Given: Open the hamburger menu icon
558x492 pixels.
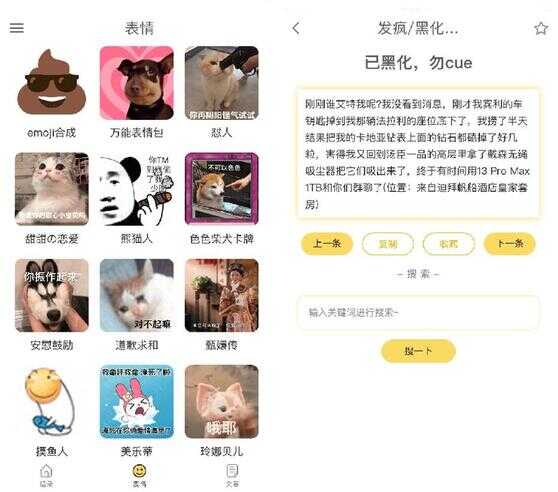Looking at the screenshot, I should pos(16,28).
